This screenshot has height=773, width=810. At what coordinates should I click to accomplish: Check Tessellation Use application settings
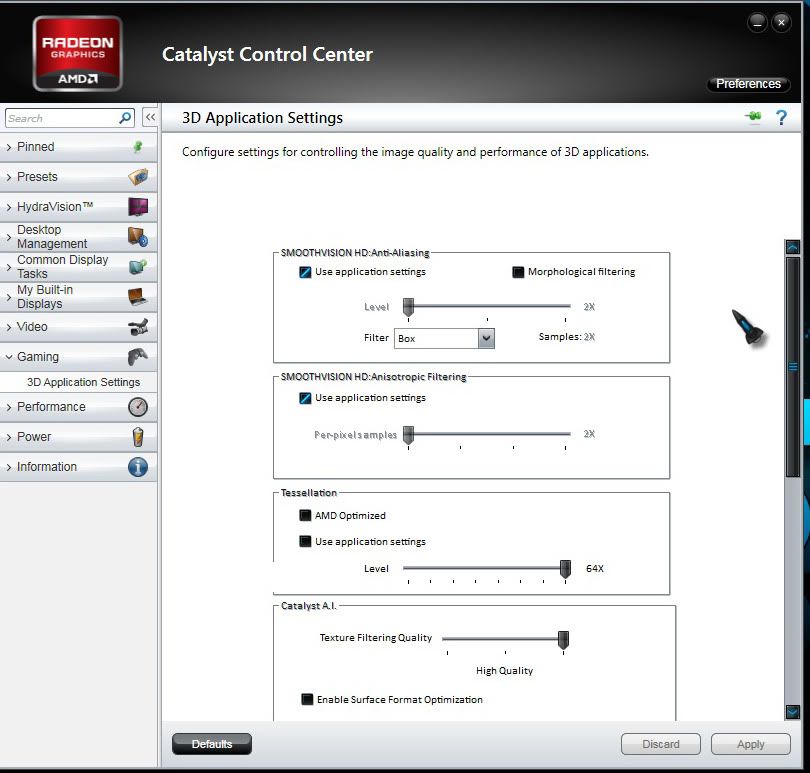(305, 542)
